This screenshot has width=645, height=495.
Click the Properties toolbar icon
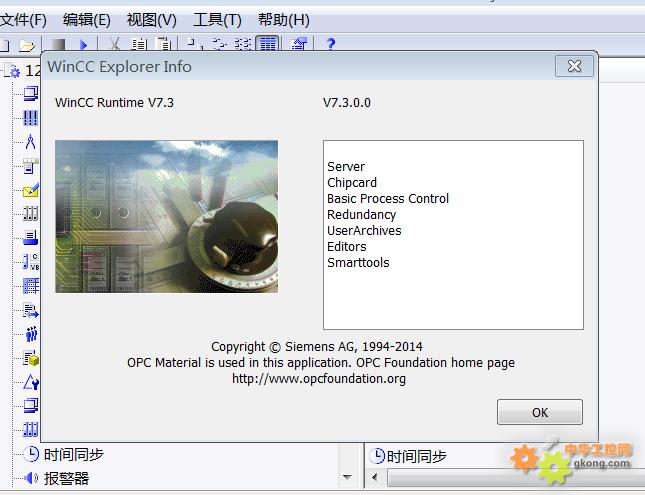tap(299, 44)
